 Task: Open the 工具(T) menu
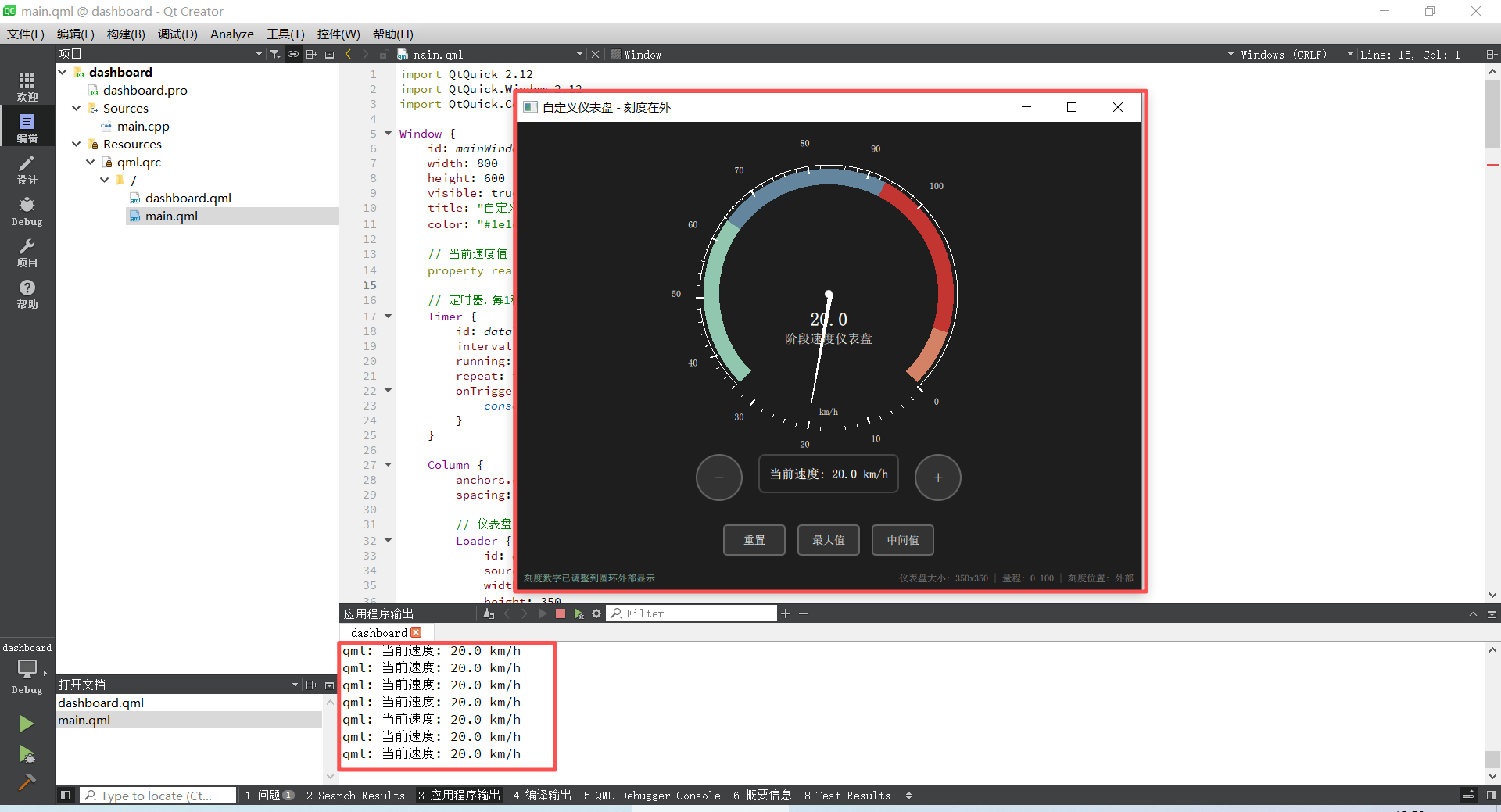(285, 34)
